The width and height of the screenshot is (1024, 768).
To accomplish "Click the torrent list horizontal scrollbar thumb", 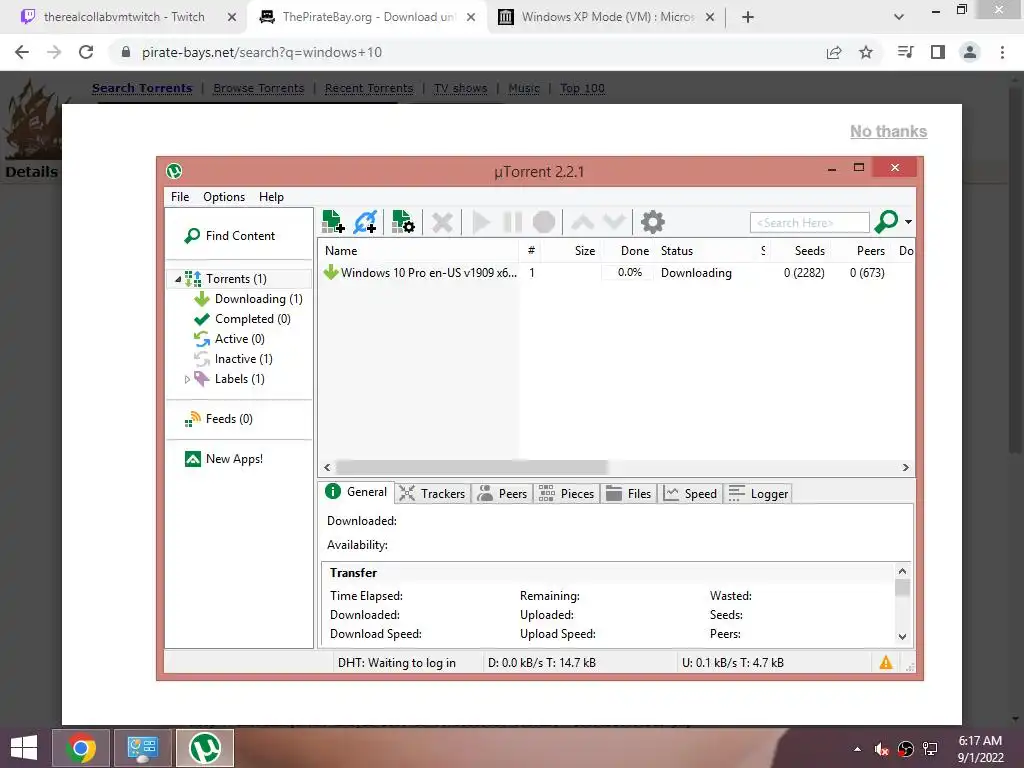I will tap(472, 468).
